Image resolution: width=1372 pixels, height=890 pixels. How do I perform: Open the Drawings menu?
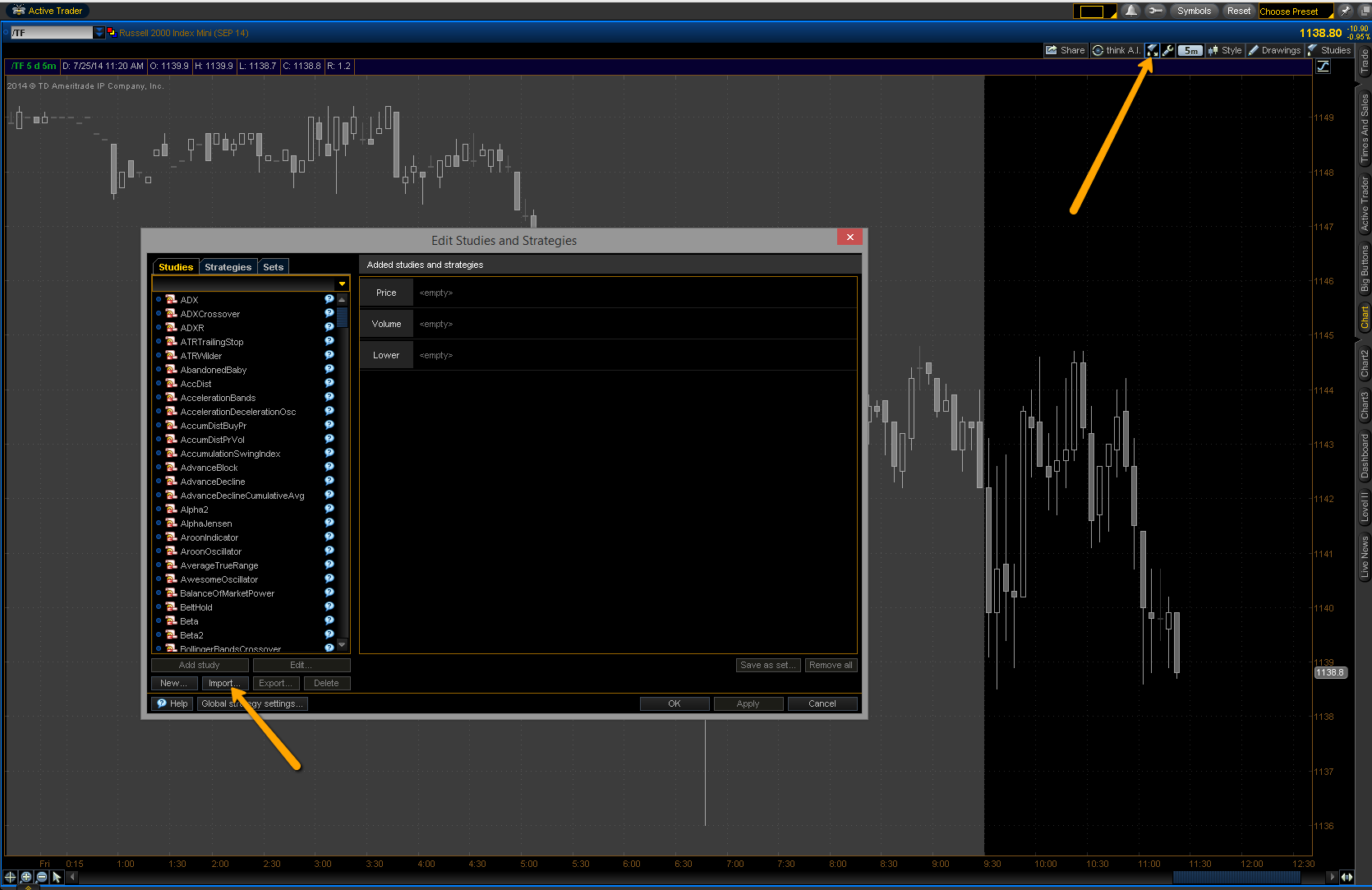tap(1274, 50)
